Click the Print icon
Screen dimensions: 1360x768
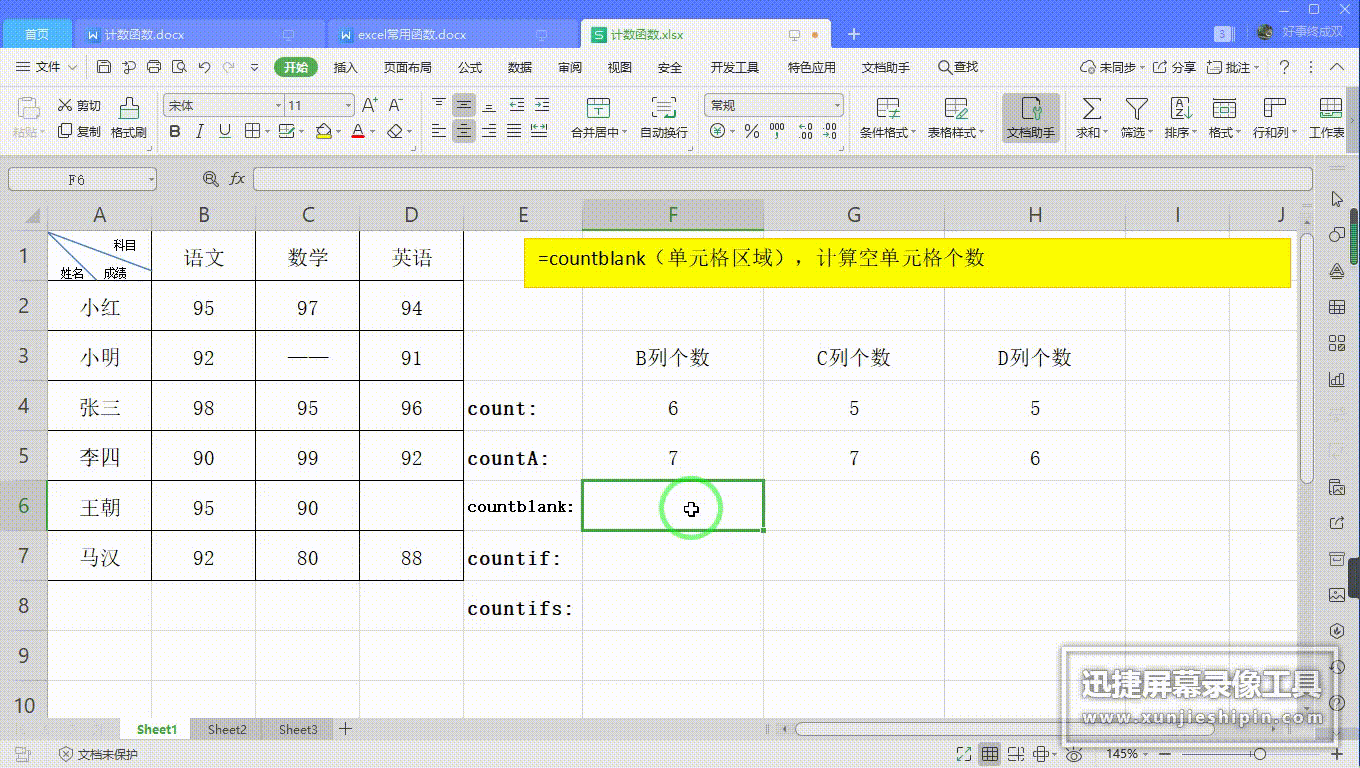(154, 67)
